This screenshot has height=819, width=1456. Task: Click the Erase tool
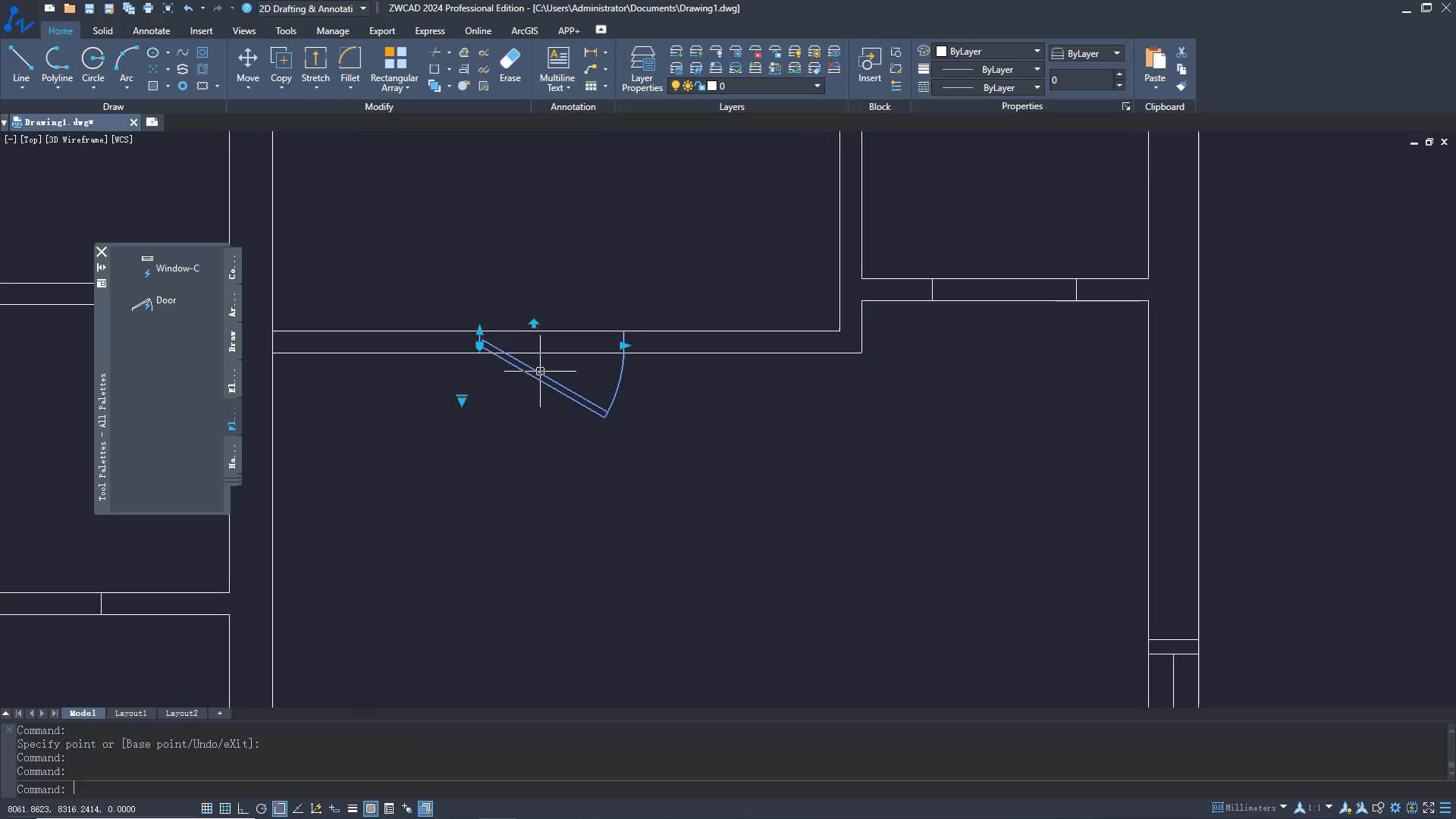[510, 64]
